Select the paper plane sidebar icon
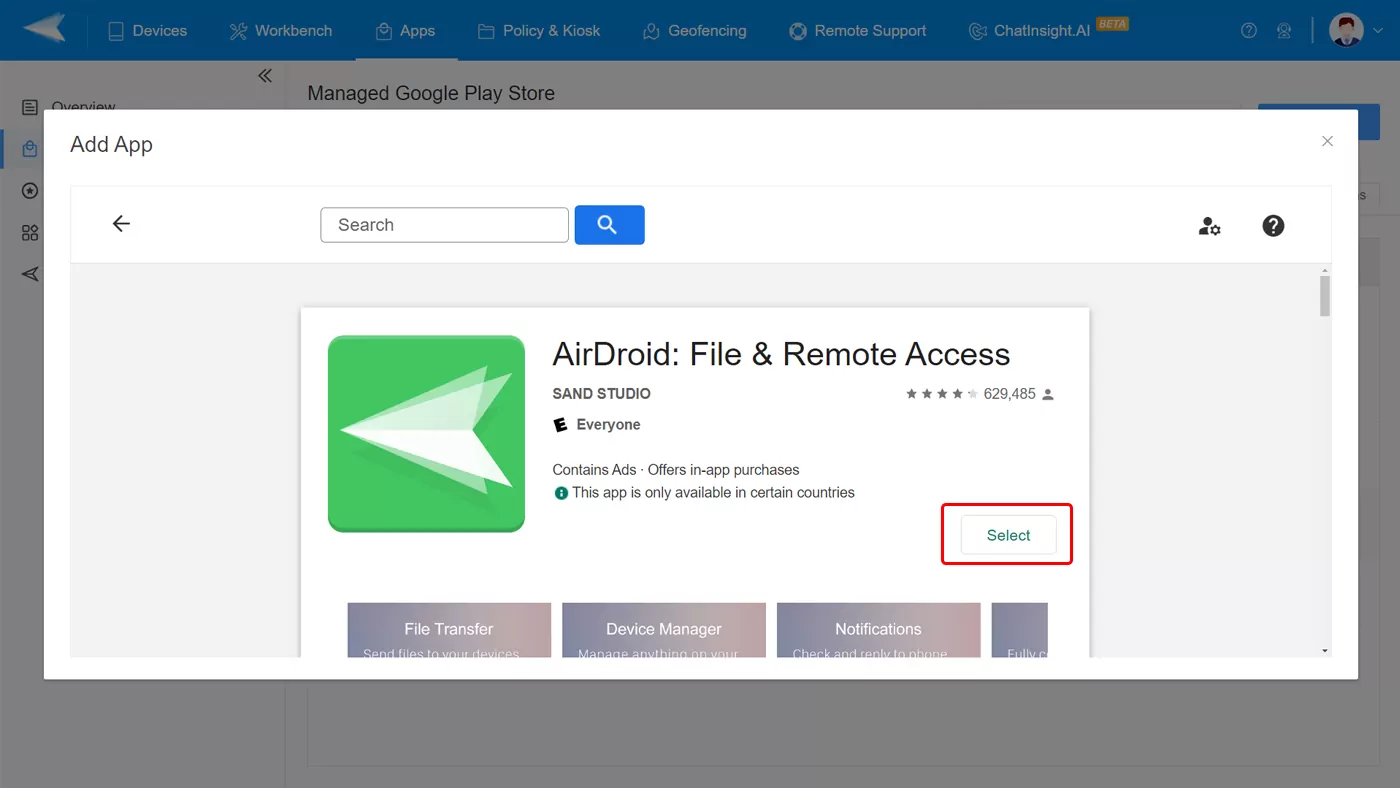 30,274
